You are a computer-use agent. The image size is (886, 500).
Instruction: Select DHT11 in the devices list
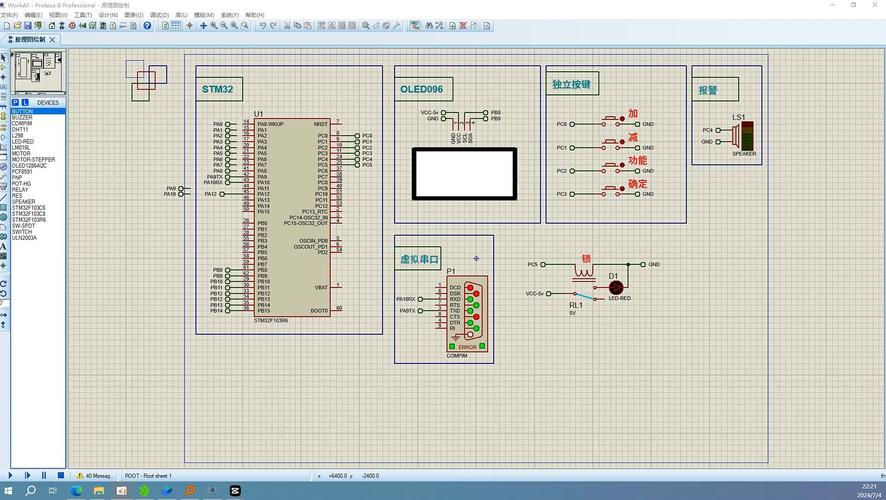pos(38,129)
